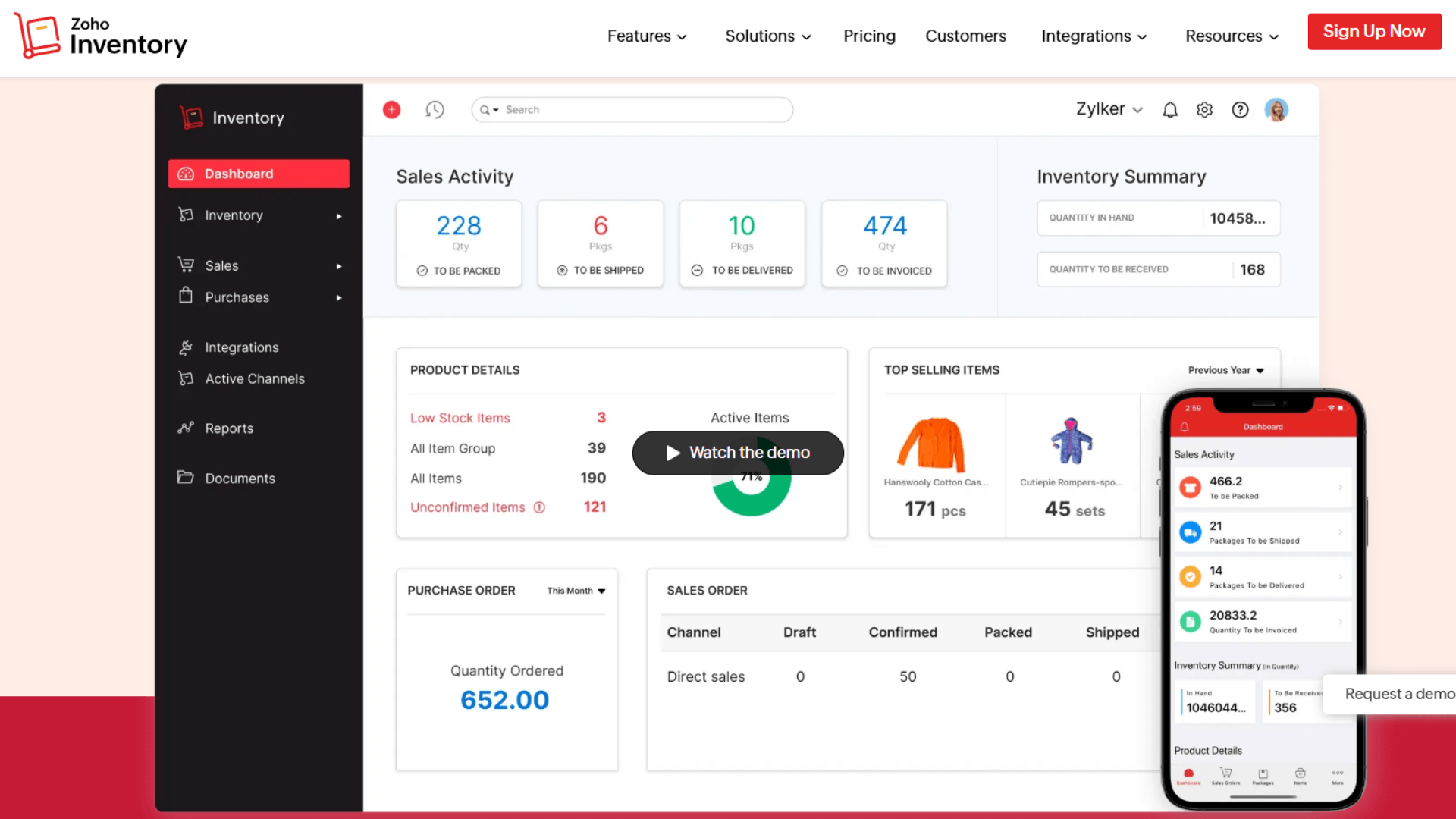Click the Active Channels icon in sidebar

[x=186, y=378]
